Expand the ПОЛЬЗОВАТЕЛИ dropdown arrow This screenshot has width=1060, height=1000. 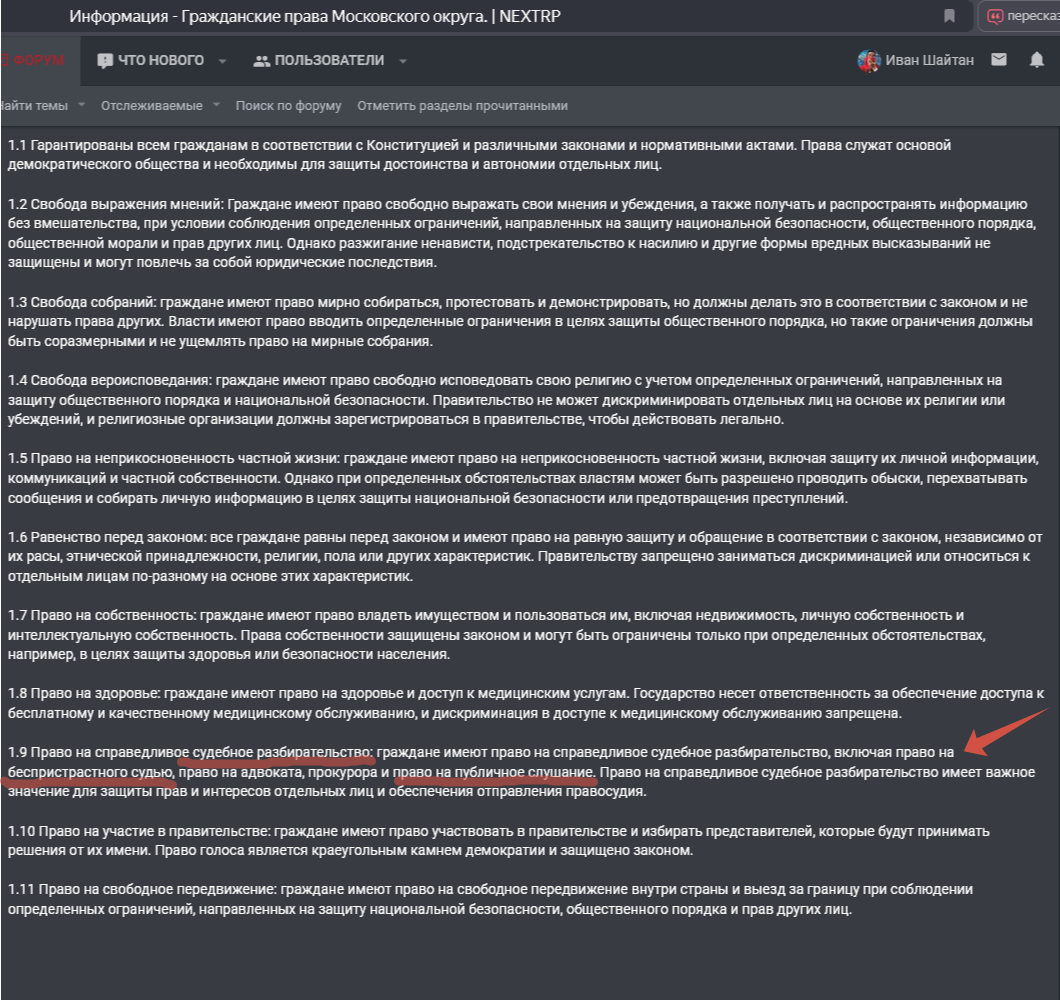[402, 61]
